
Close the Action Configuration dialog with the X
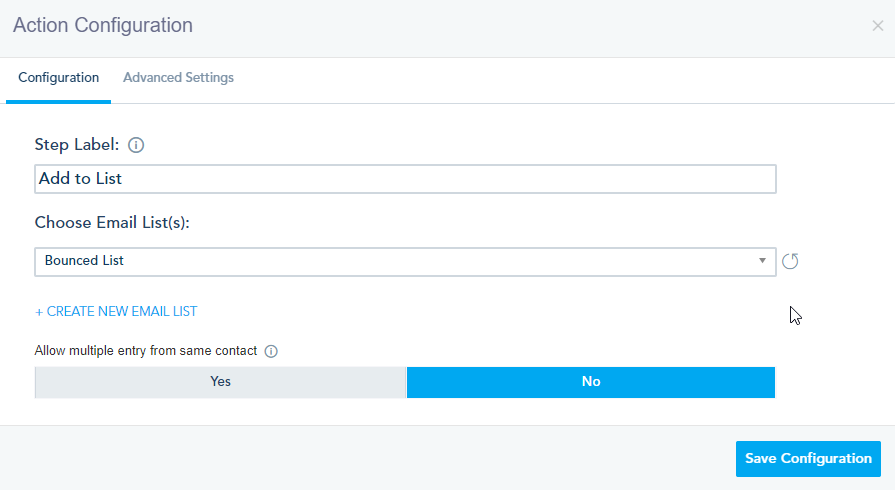click(877, 26)
